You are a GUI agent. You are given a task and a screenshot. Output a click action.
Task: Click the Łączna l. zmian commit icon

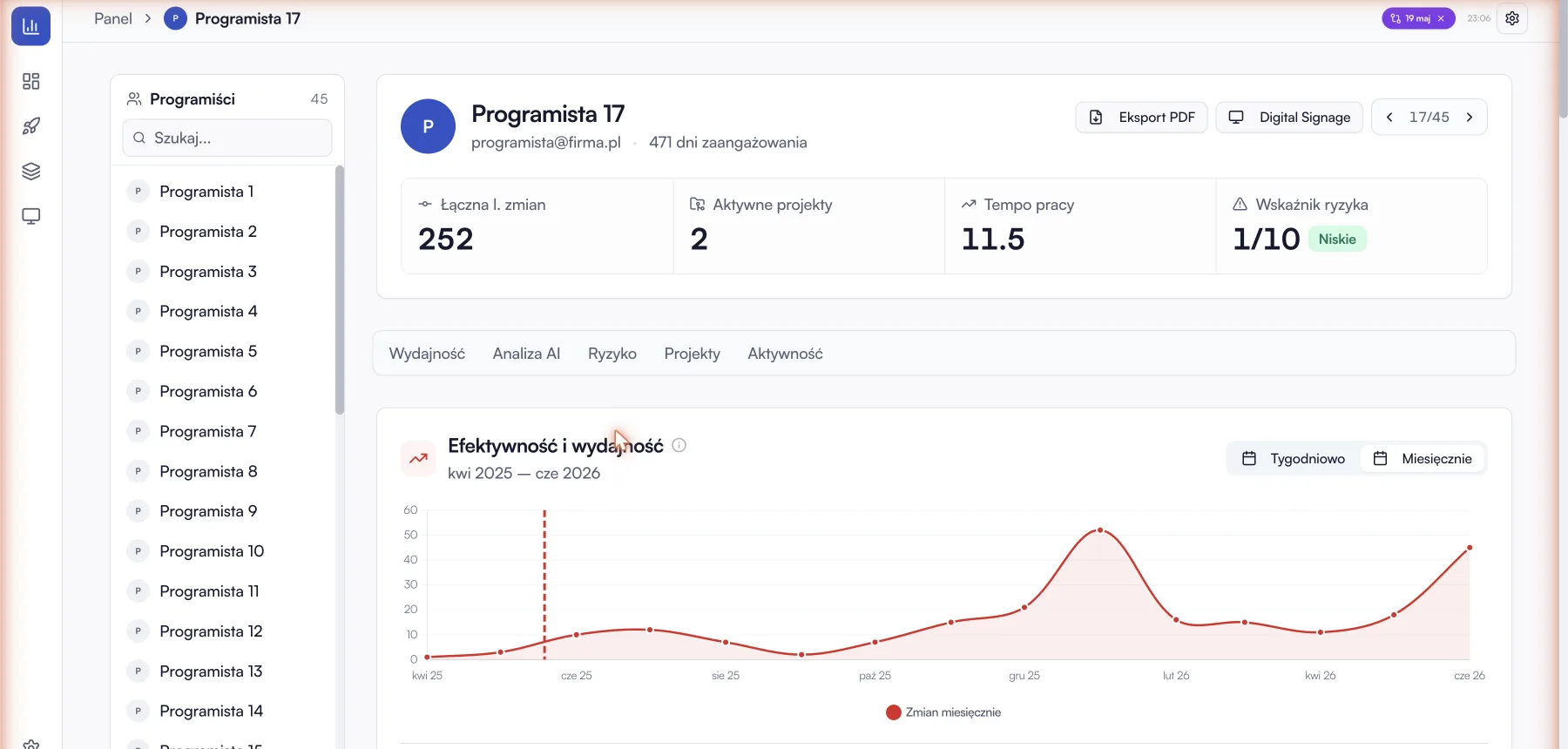tap(425, 204)
